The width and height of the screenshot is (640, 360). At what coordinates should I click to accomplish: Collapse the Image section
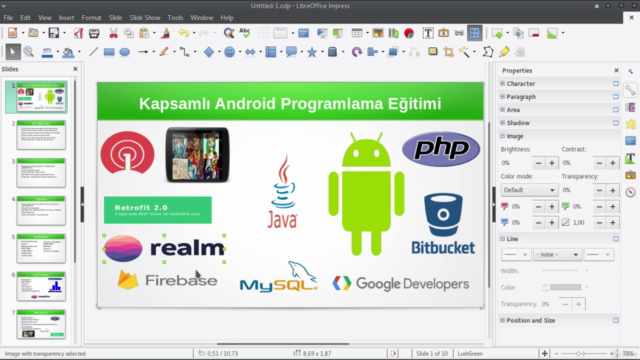point(502,136)
